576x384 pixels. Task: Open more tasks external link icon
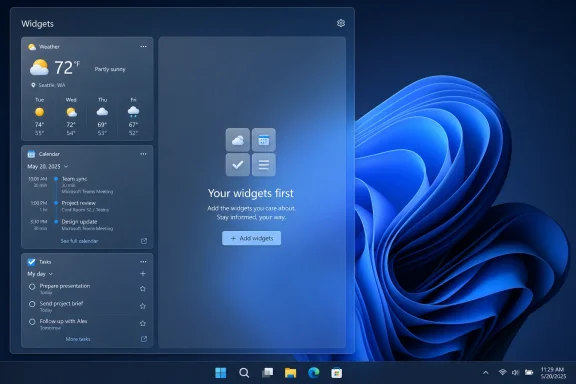[144, 339]
